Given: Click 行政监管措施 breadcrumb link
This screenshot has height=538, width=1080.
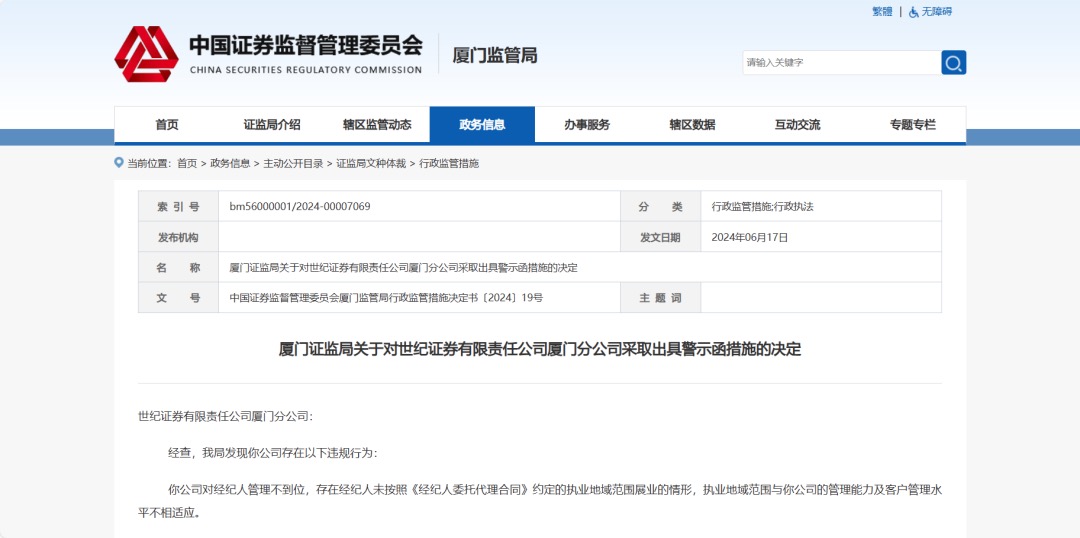Looking at the screenshot, I should pyautogui.click(x=449, y=163).
